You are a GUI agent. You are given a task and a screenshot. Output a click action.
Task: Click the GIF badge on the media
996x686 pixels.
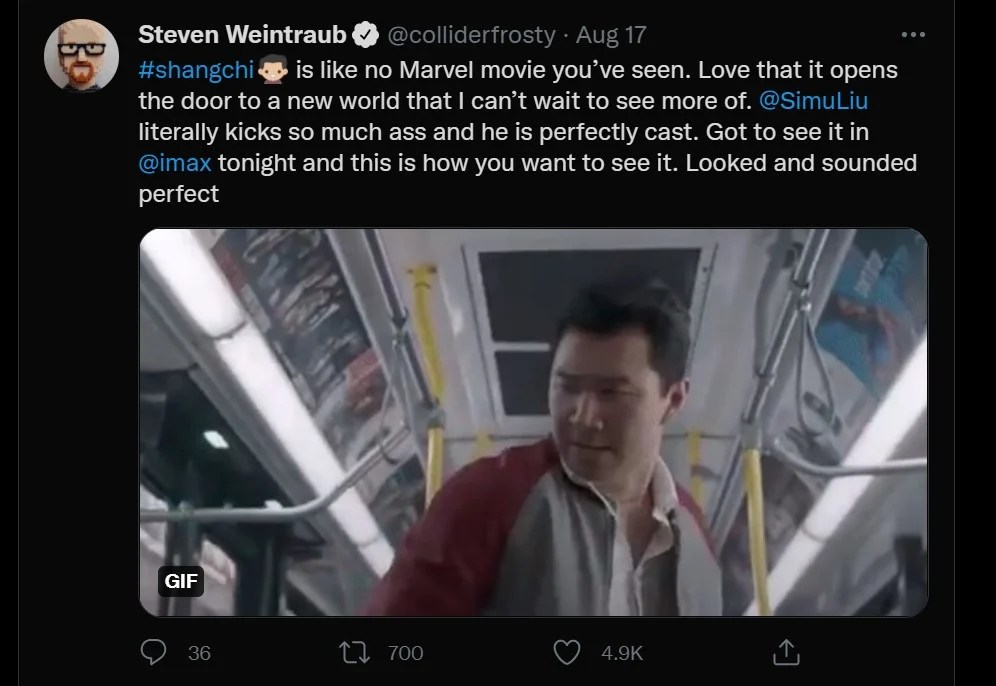tap(181, 581)
